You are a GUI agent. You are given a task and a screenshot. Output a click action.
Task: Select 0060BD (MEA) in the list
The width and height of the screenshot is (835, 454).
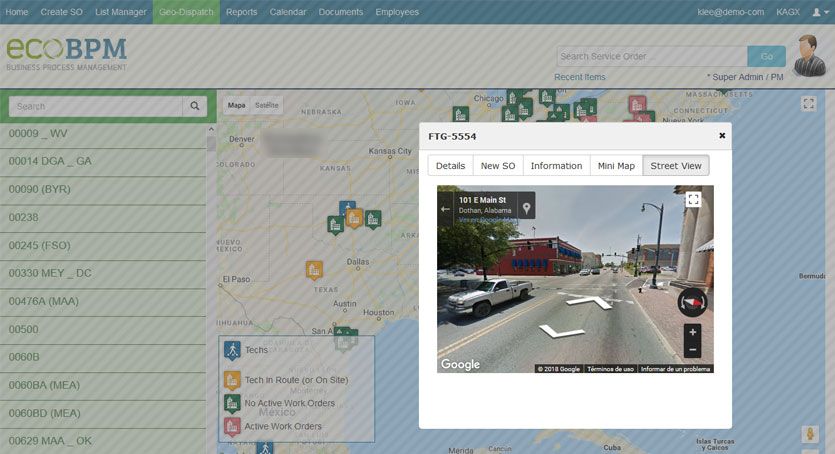(x=103, y=414)
